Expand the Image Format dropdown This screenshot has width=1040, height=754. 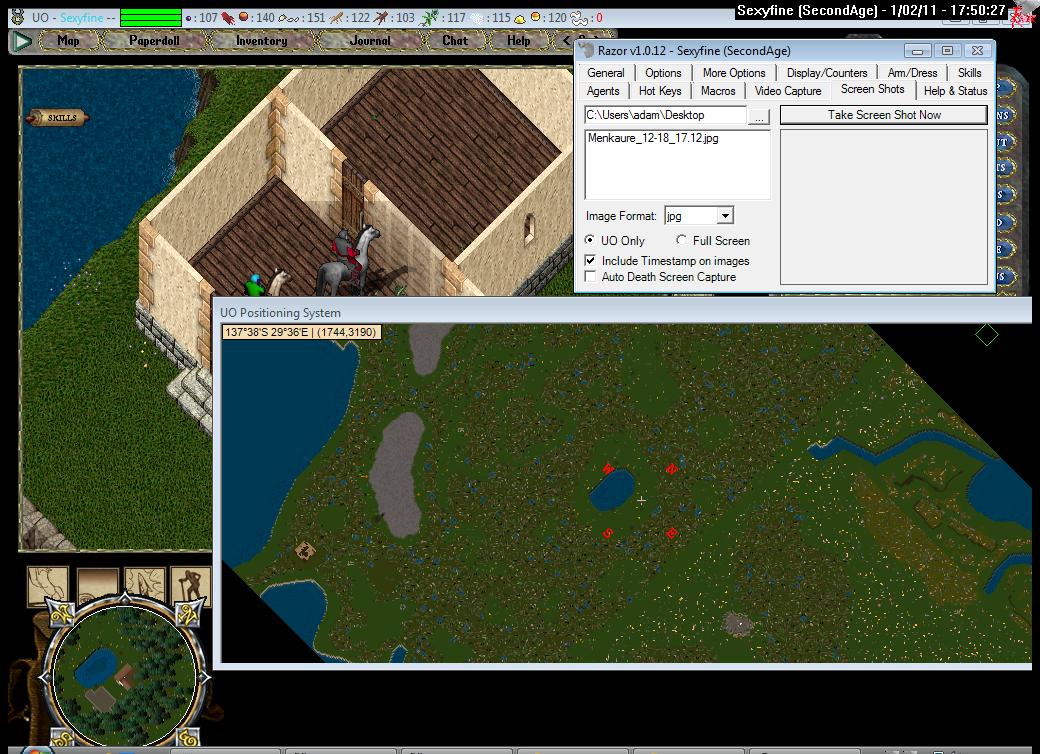click(725, 216)
